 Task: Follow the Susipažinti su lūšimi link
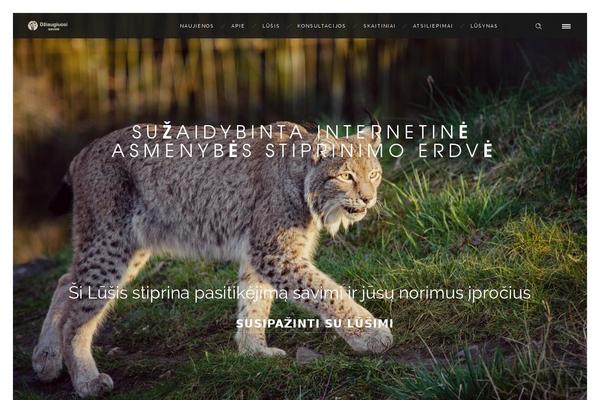point(314,323)
